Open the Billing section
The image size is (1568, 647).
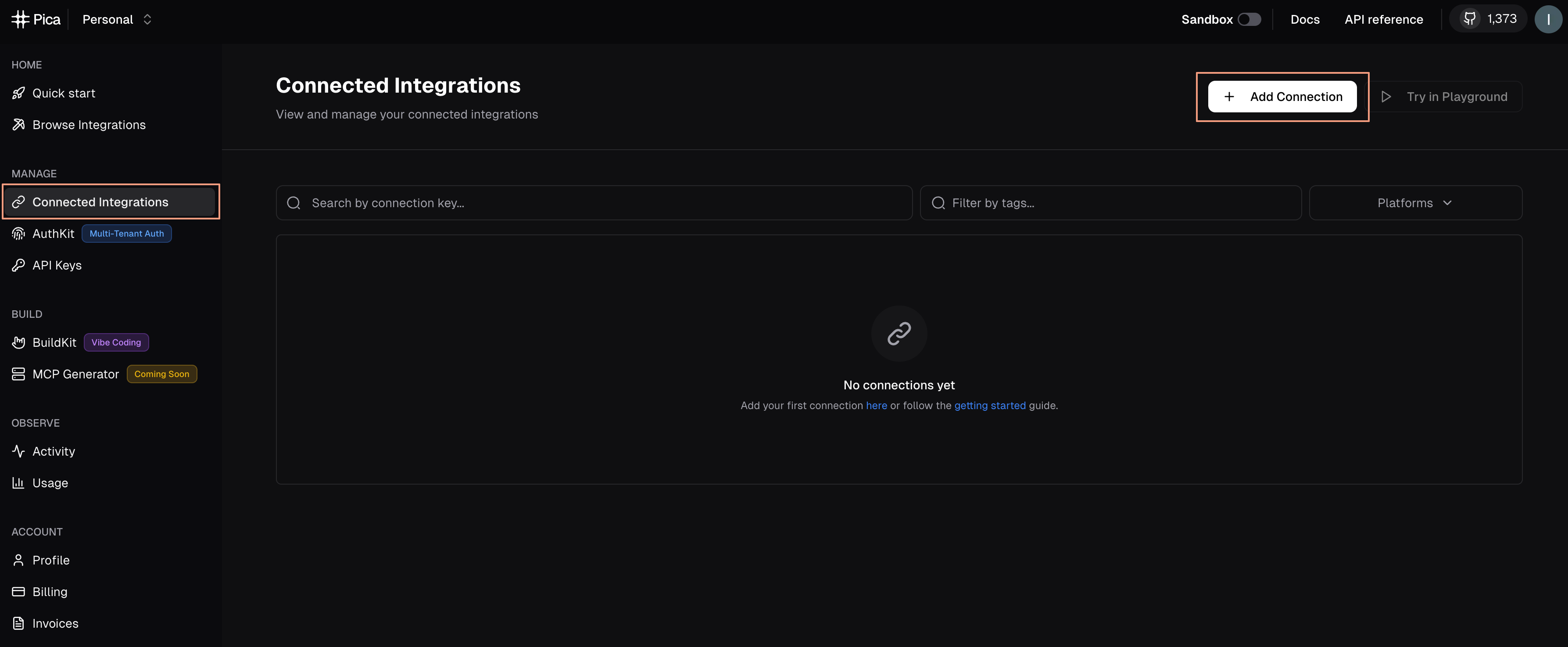click(50, 592)
